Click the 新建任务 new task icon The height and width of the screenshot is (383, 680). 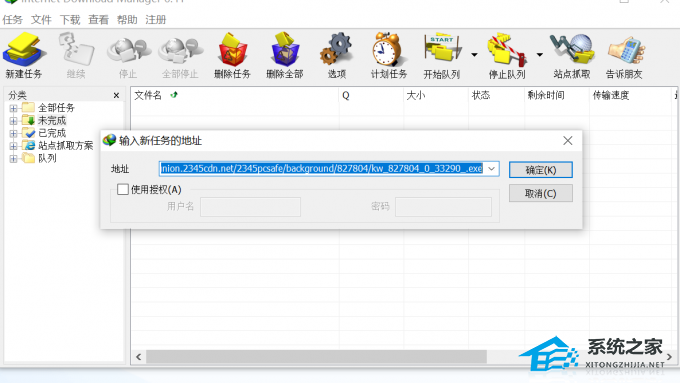pos(23,49)
